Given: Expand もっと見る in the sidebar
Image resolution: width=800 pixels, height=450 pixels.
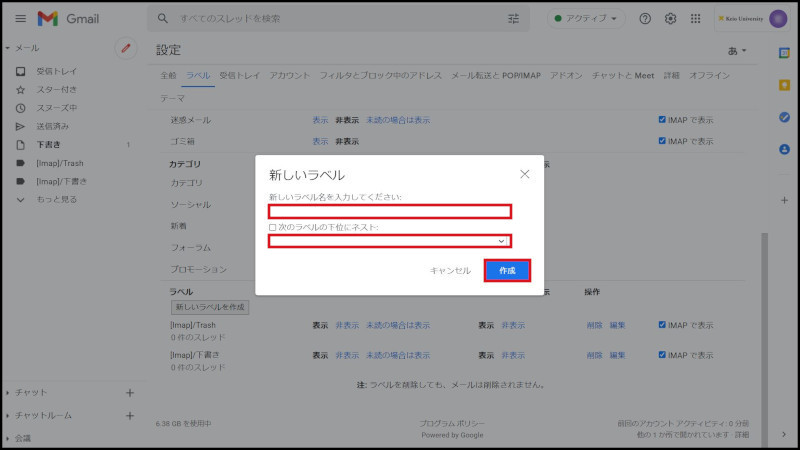Looking at the screenshot, I should pyautogui.click(x=56, y=199).
